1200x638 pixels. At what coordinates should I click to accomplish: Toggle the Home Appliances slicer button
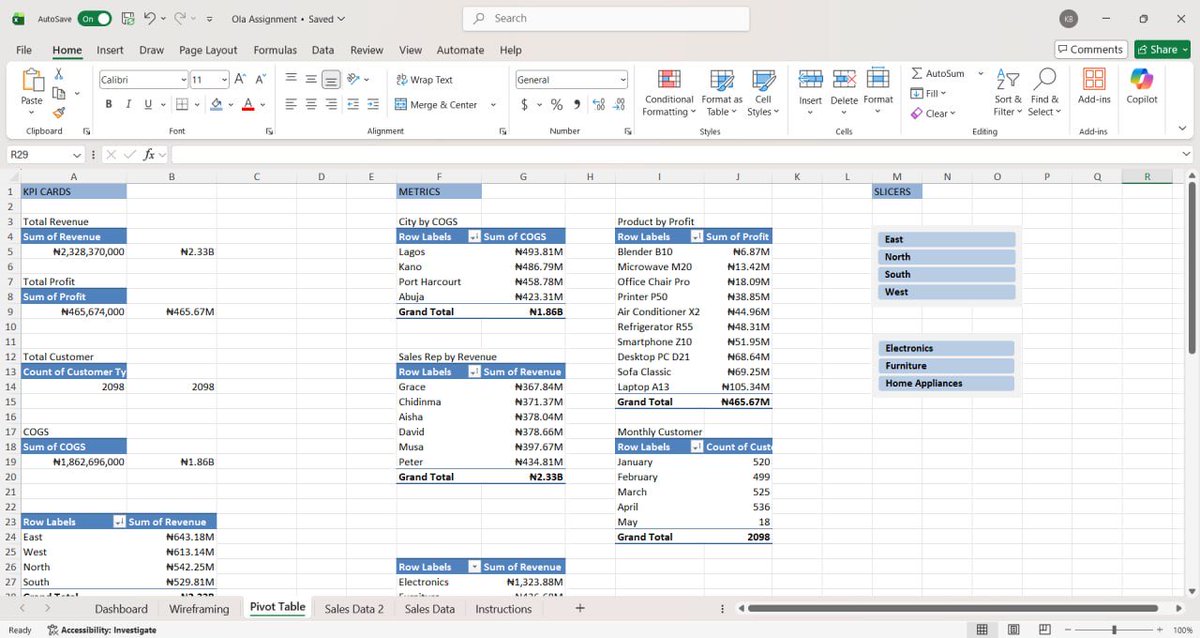pos(946,383)
